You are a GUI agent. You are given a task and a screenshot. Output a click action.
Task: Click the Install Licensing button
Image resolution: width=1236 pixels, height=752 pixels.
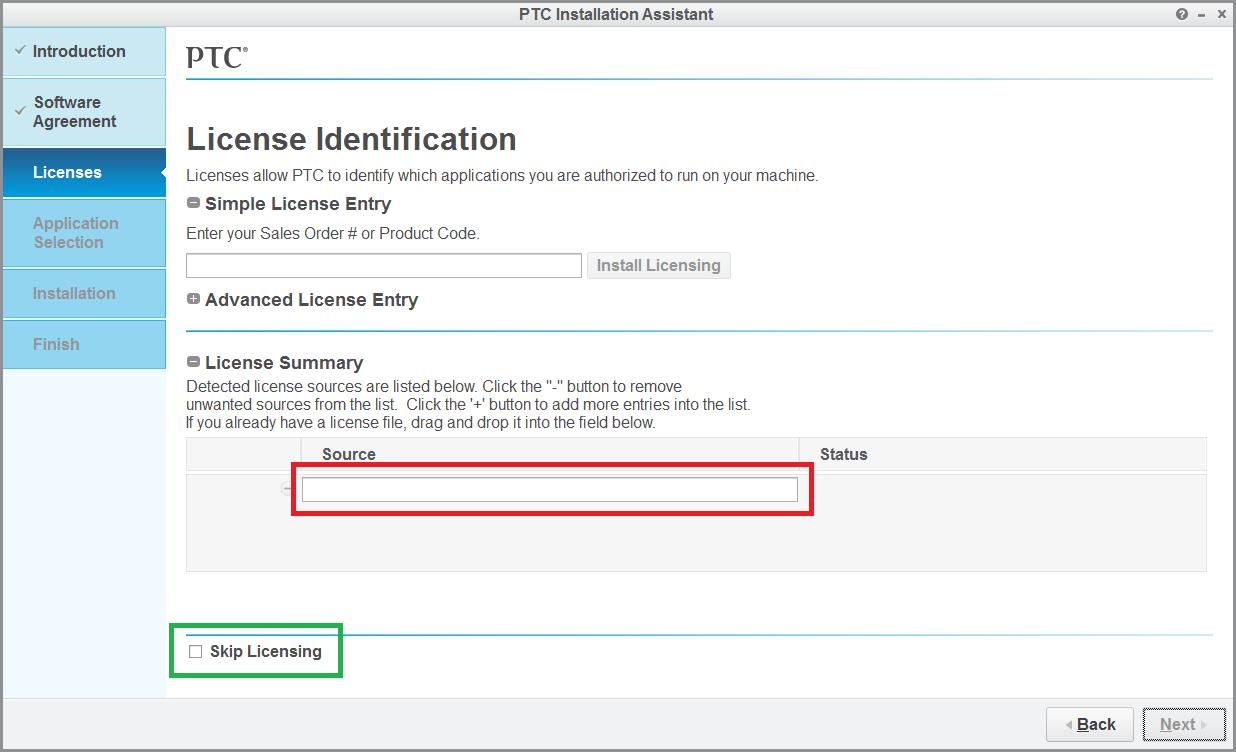pyautogui.click(x=659, y=265)
